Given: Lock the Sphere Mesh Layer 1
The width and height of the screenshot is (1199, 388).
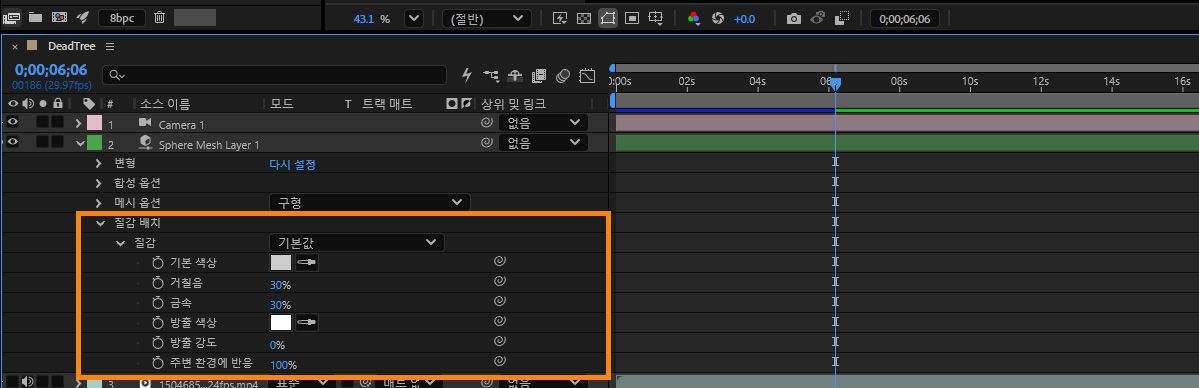Looking at the screenshot, I should pyautogui.click(x=57, y=142).
